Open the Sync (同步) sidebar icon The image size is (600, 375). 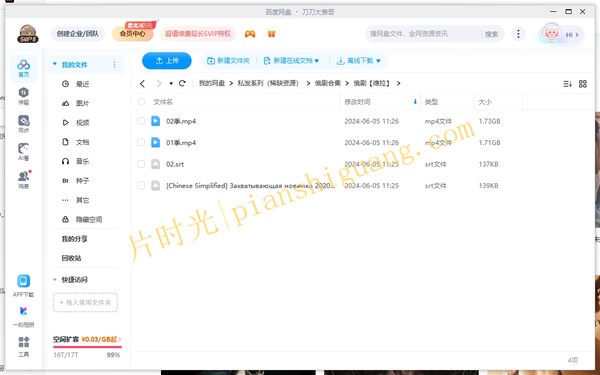pos(24,124)
